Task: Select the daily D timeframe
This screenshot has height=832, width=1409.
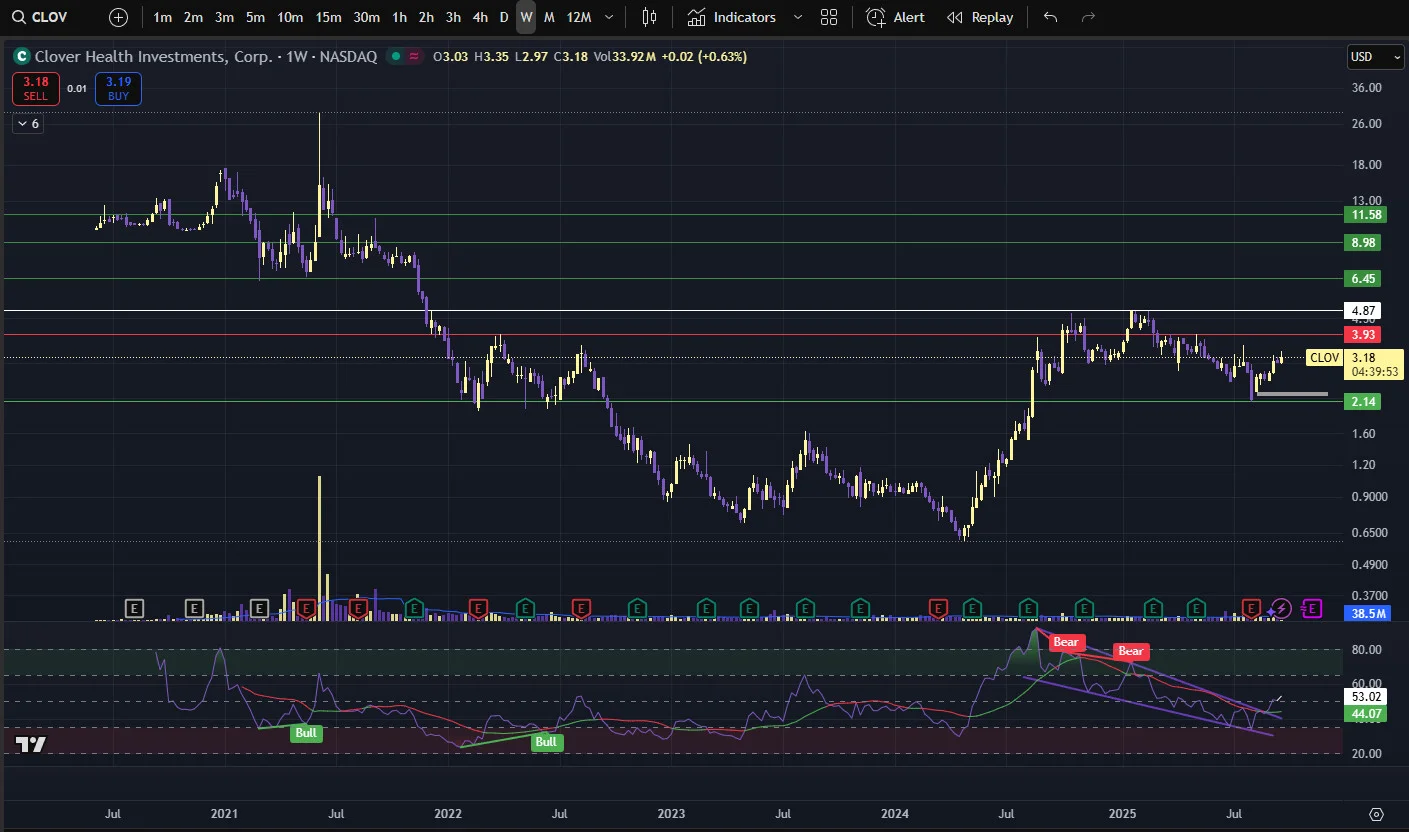Action: [504, 17]
